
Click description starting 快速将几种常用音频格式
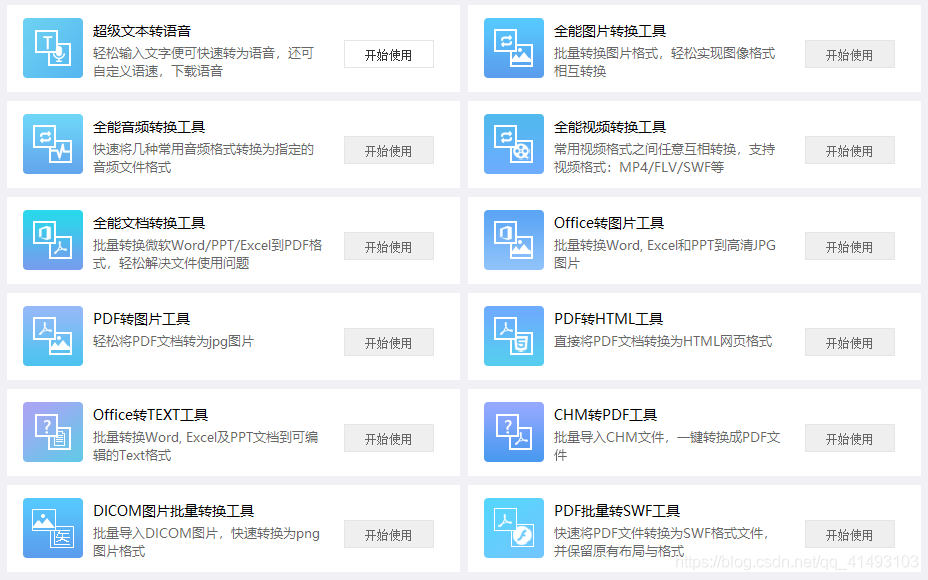point(204,158)
